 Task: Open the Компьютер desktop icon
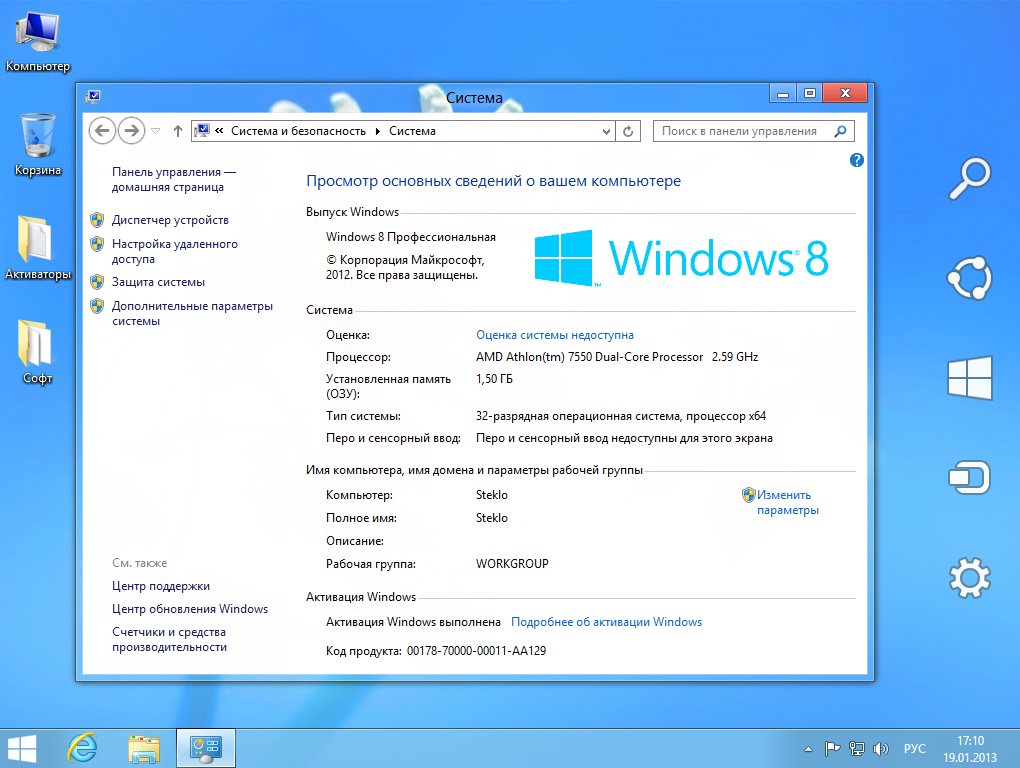tap(37, 41)
